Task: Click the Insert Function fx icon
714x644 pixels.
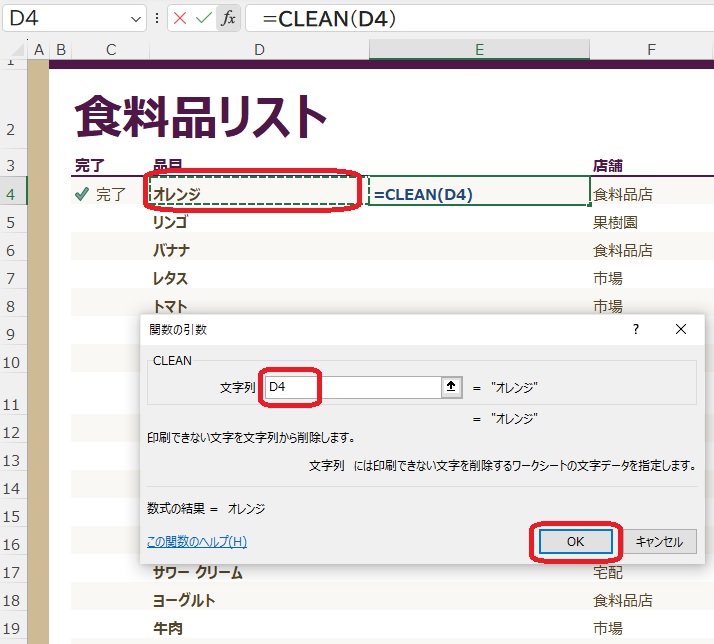Action: coord(228,18)
